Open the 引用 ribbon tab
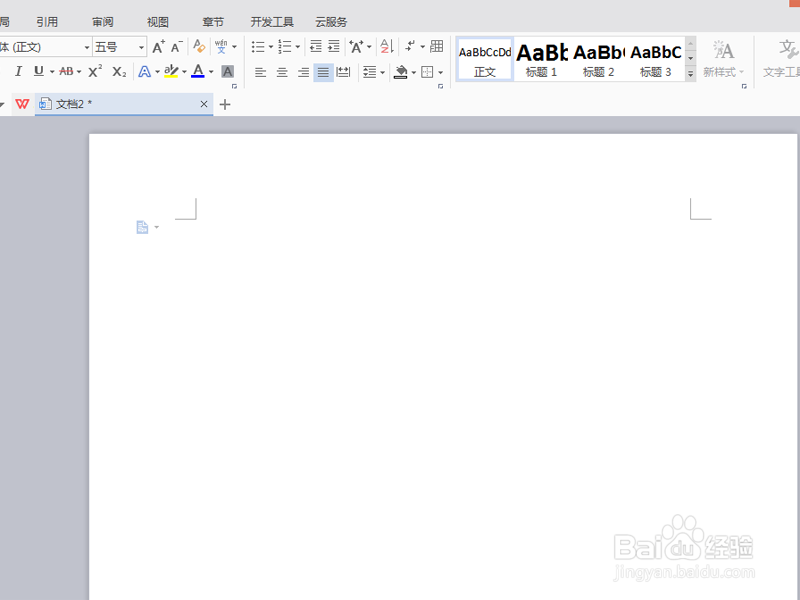800x600 pixels. point(47,22)
